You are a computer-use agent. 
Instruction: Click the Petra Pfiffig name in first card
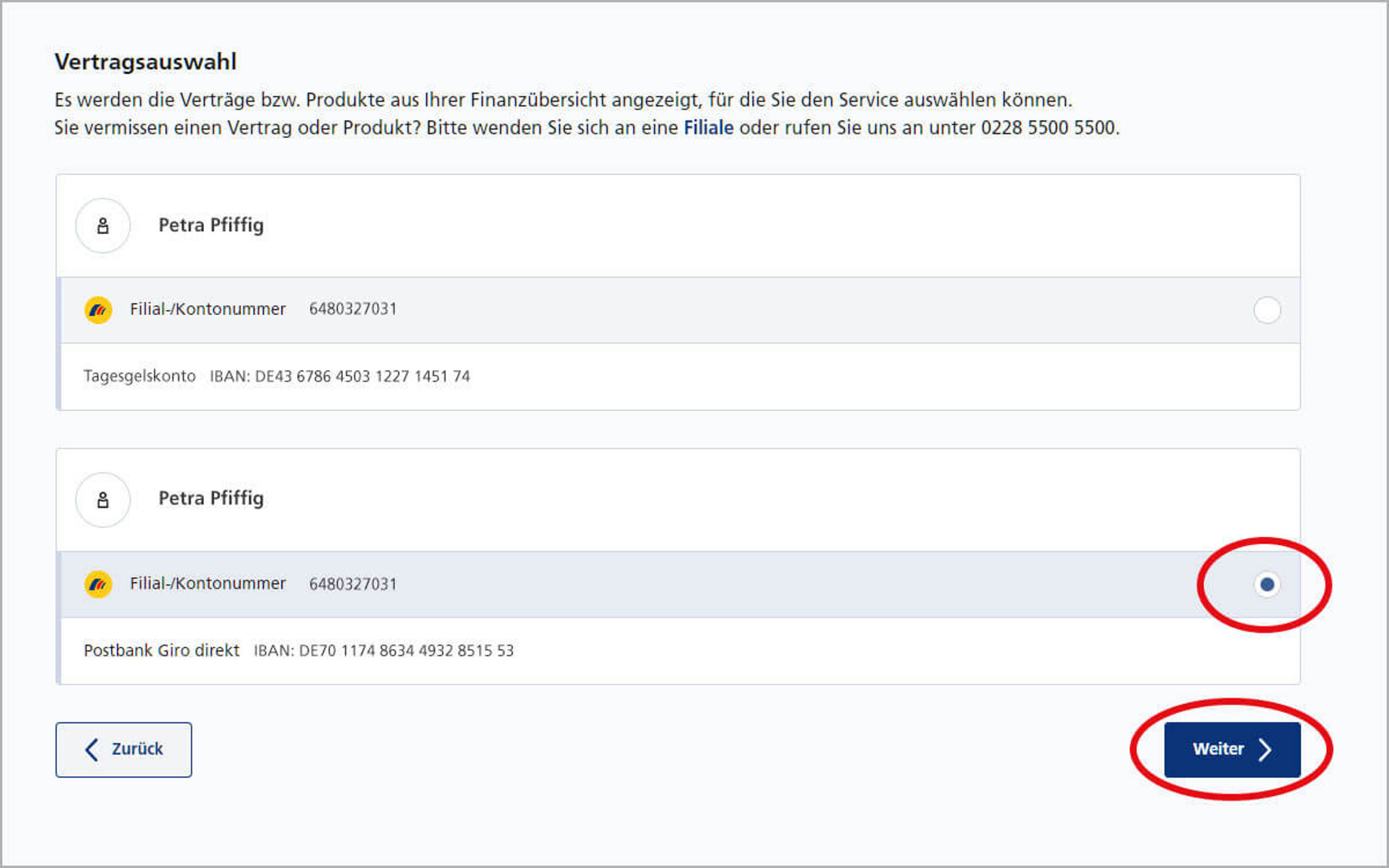(211, 226)
